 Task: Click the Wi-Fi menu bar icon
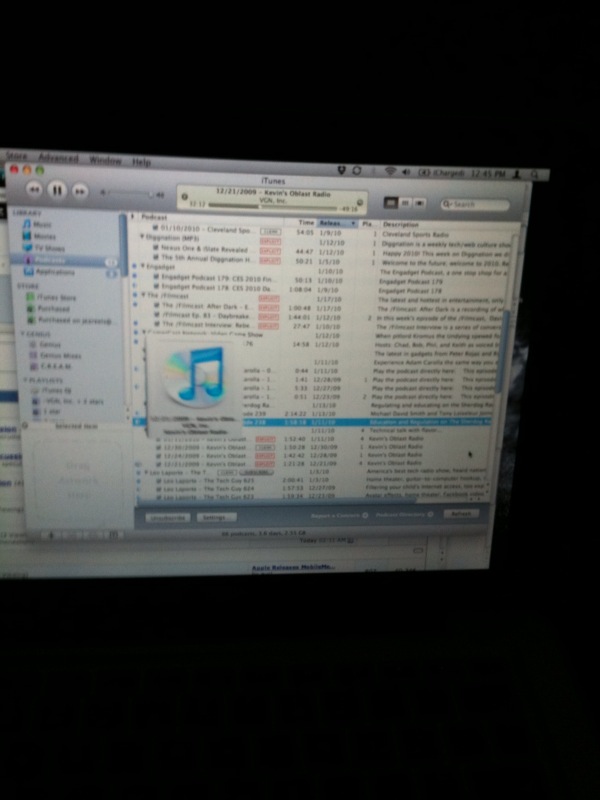pos(390,171)
